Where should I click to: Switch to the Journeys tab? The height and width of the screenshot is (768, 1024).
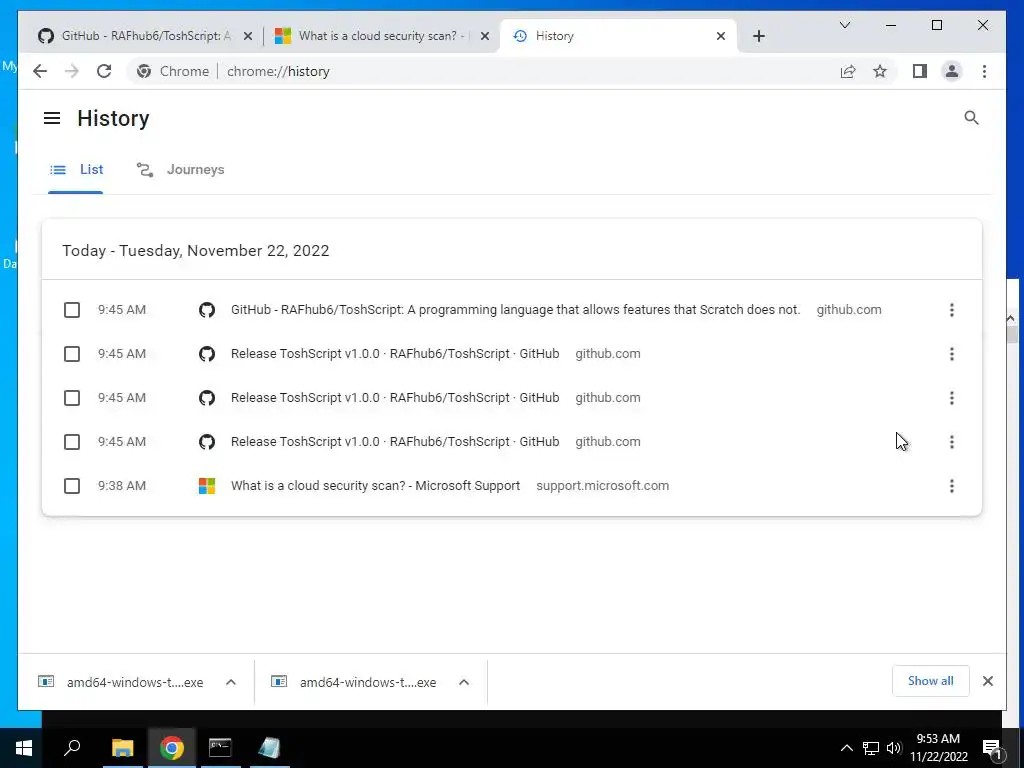(180, 170)
